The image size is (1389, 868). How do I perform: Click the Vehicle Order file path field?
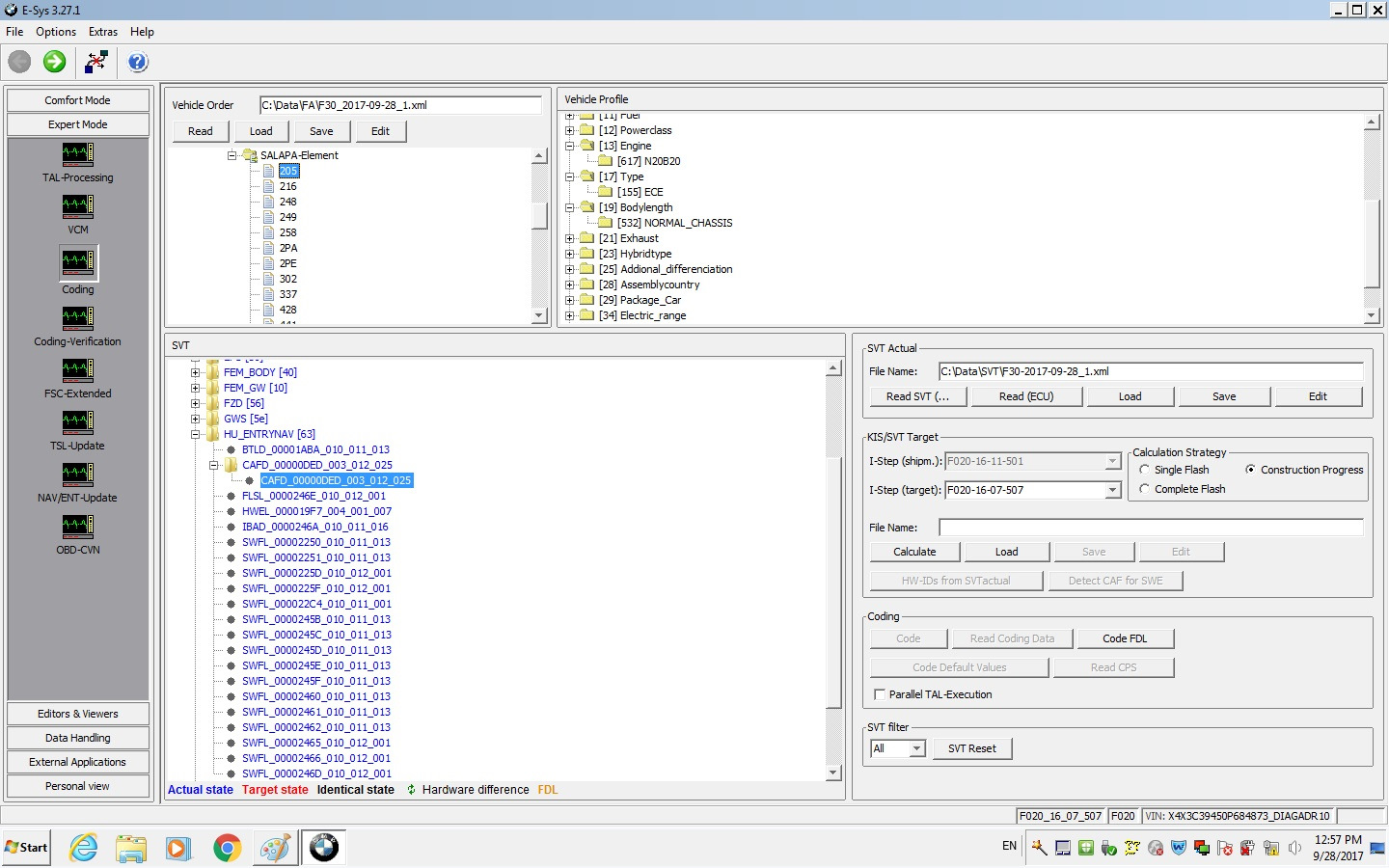click(x=400, y=105)
